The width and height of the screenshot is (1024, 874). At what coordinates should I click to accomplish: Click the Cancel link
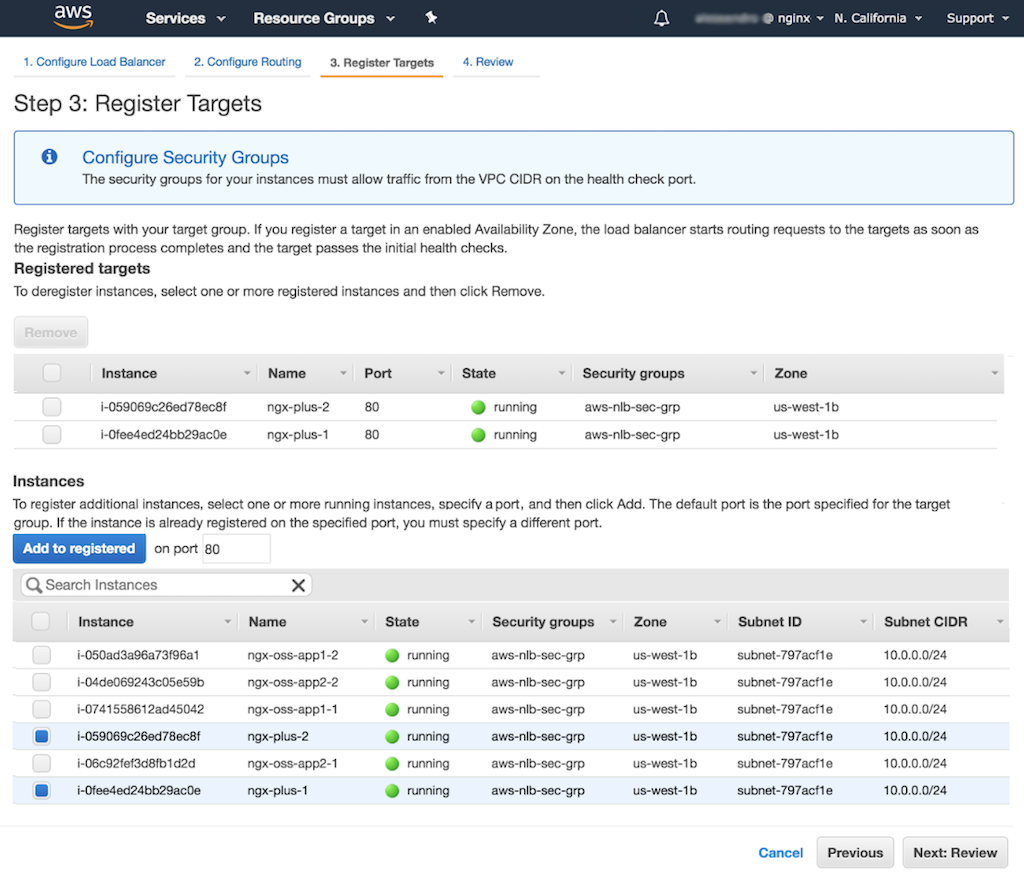[780, 853]
